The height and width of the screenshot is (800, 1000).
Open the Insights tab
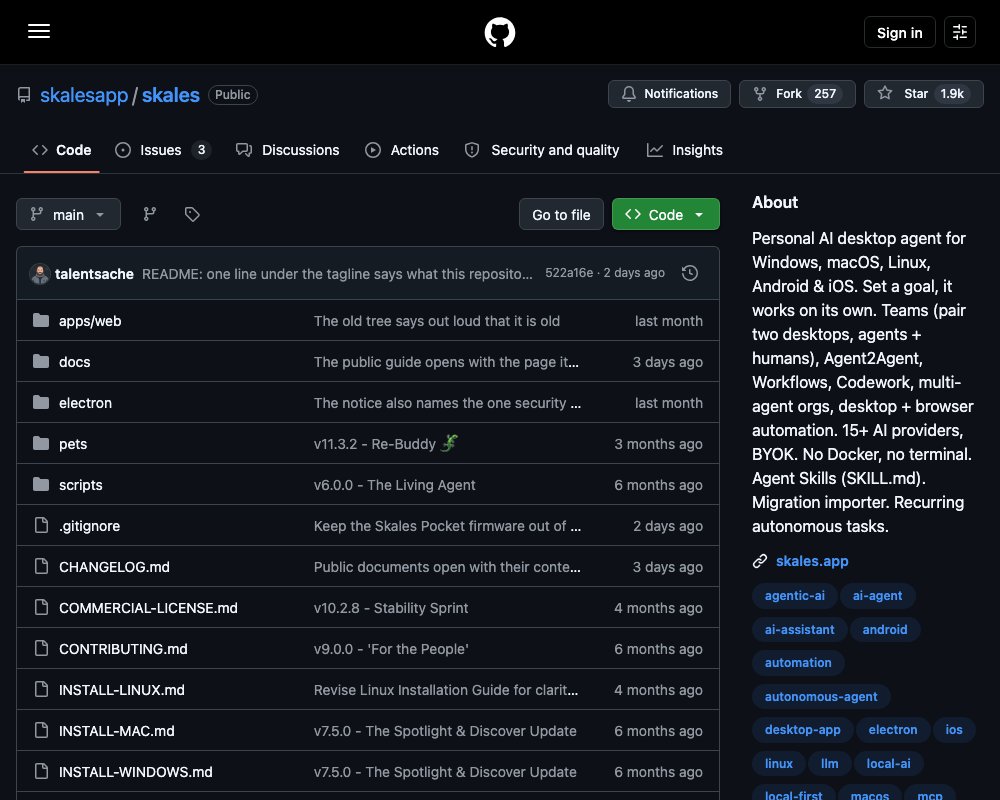click(x=684, y=150)
